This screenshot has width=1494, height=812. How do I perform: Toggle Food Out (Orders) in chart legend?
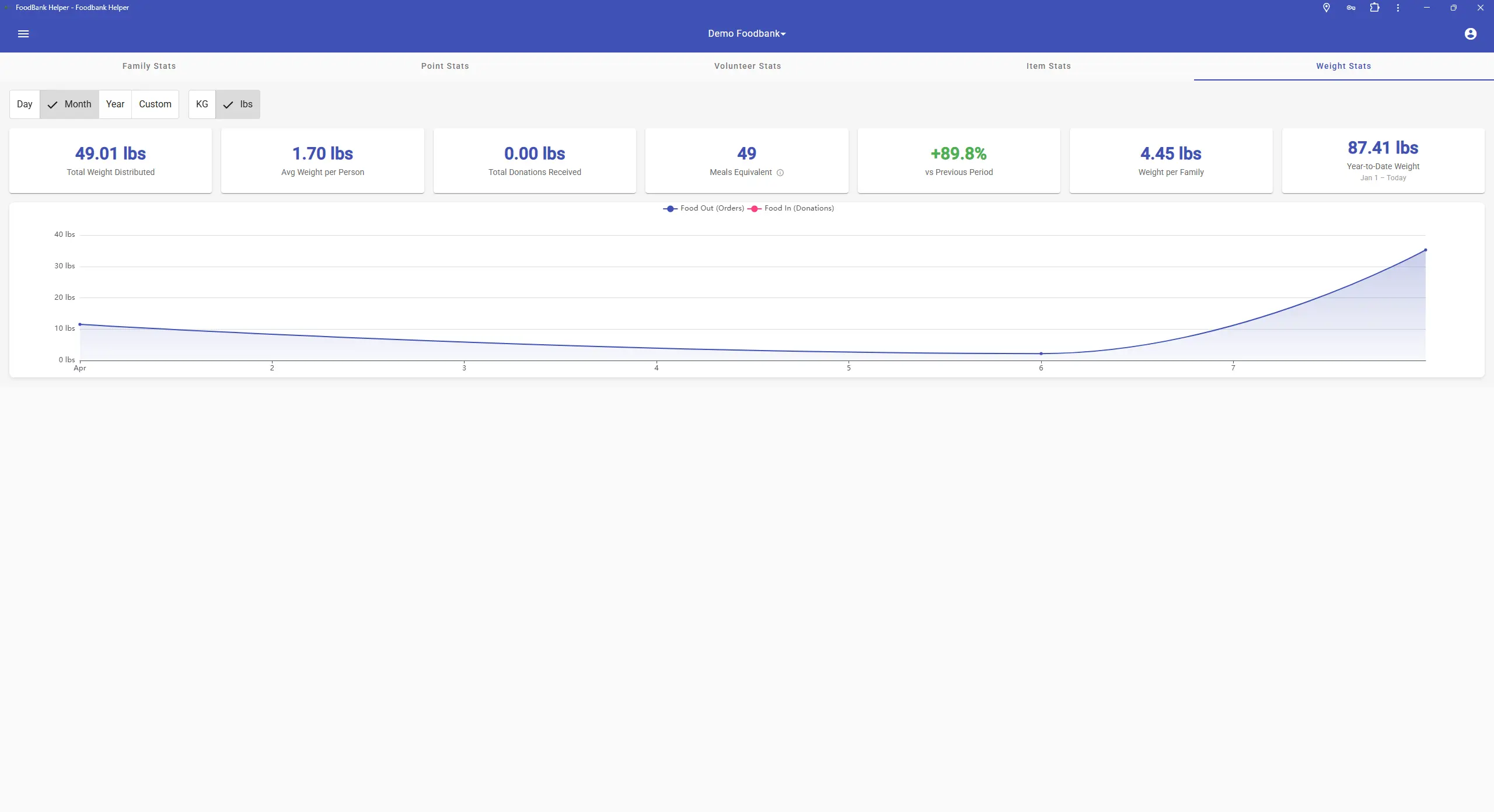click(x=712, y=208)
